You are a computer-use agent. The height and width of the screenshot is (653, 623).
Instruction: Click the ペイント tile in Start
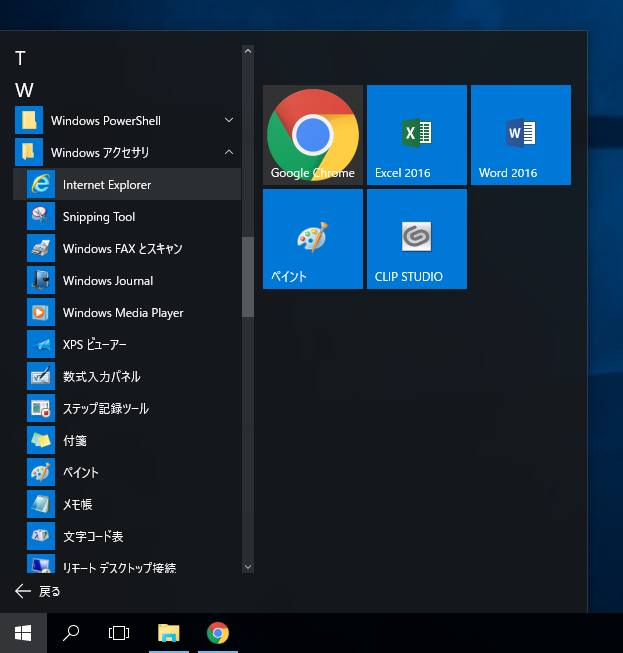[x=312, y=239]
